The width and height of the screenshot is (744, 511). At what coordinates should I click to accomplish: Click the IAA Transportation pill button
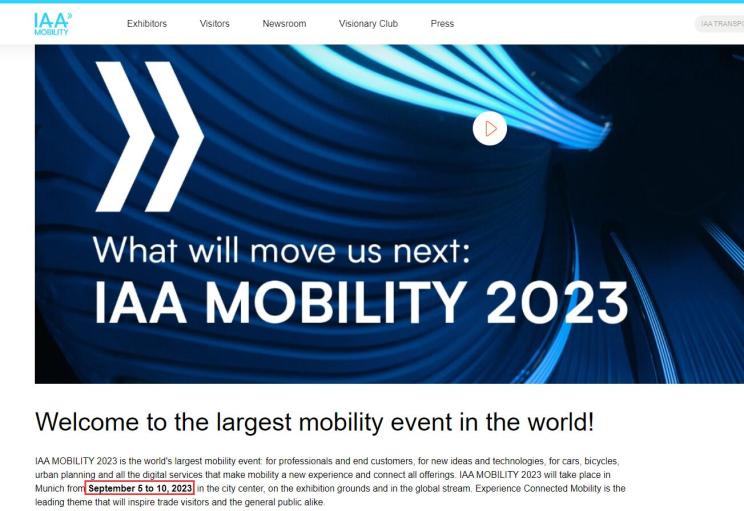(720, 24)
